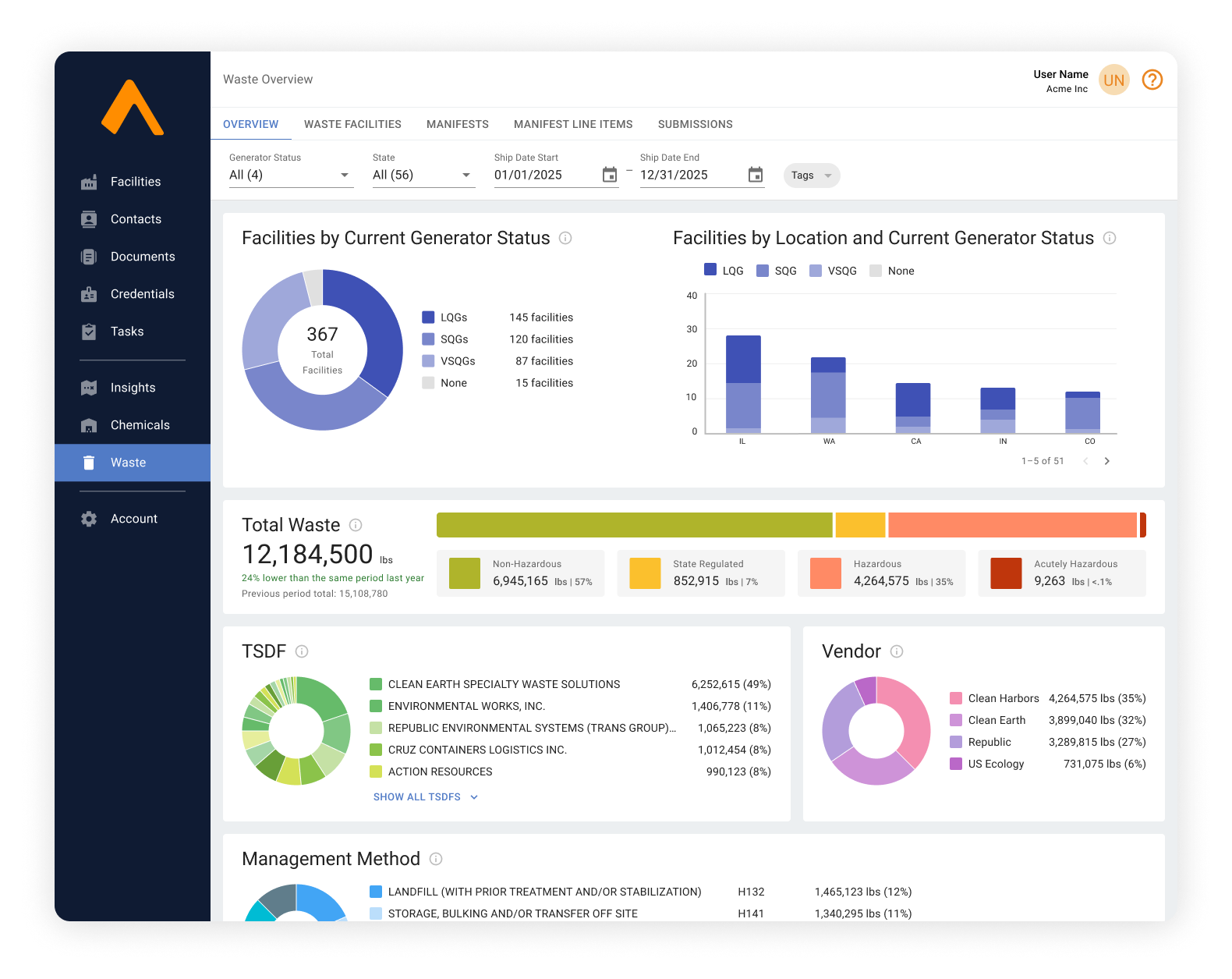
Task: Expand the Tags filter chip
Action: [x=811, y=176]
